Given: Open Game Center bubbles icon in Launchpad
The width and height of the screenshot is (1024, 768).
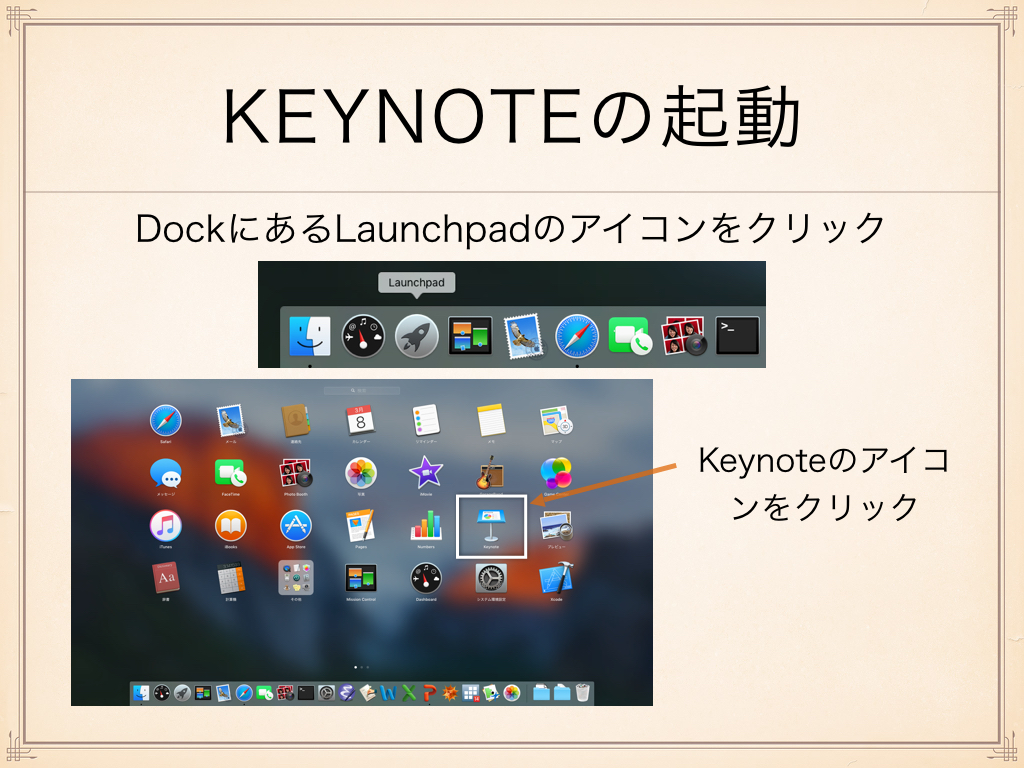Looking at the screenshot, I should point(556,473).
